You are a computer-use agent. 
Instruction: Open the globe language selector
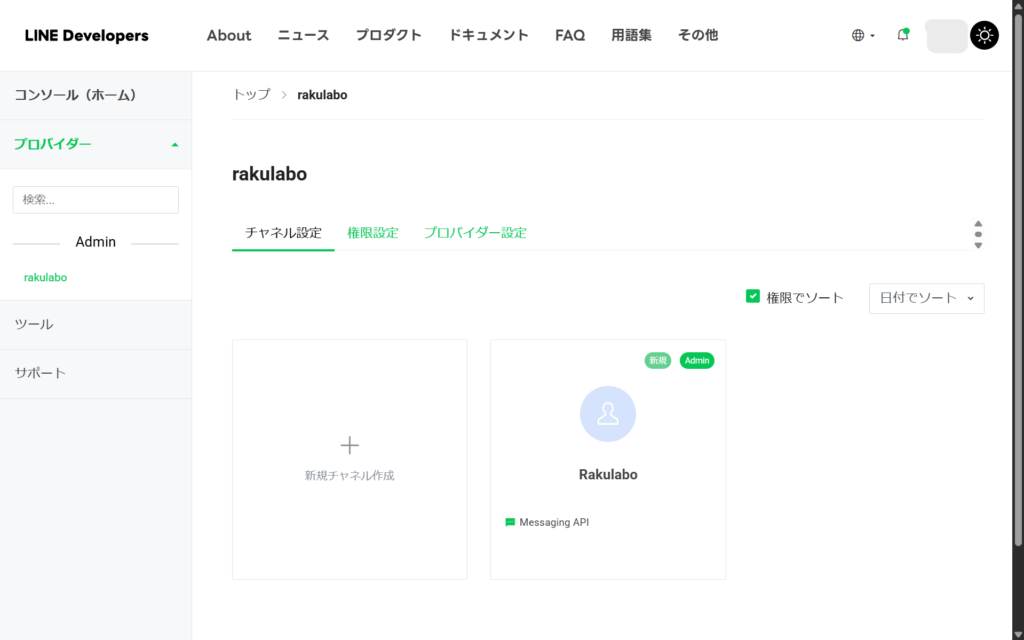point(858,35)
